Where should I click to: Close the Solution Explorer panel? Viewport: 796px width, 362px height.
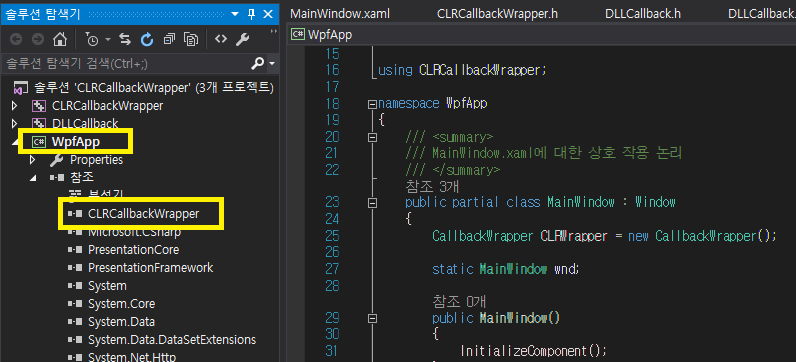pyautogui.click(x=268, y=14)
